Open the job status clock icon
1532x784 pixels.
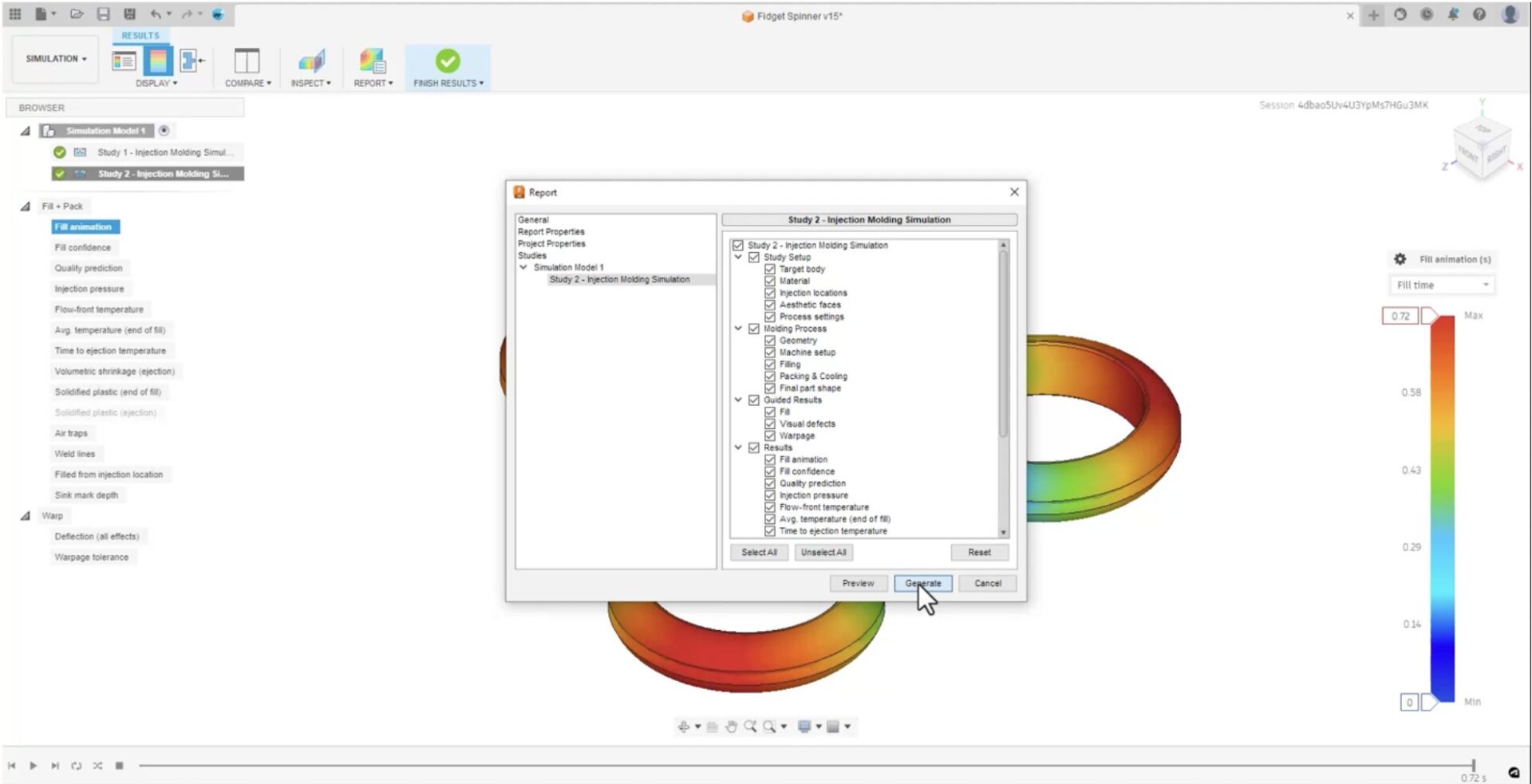pos(1427,14)
